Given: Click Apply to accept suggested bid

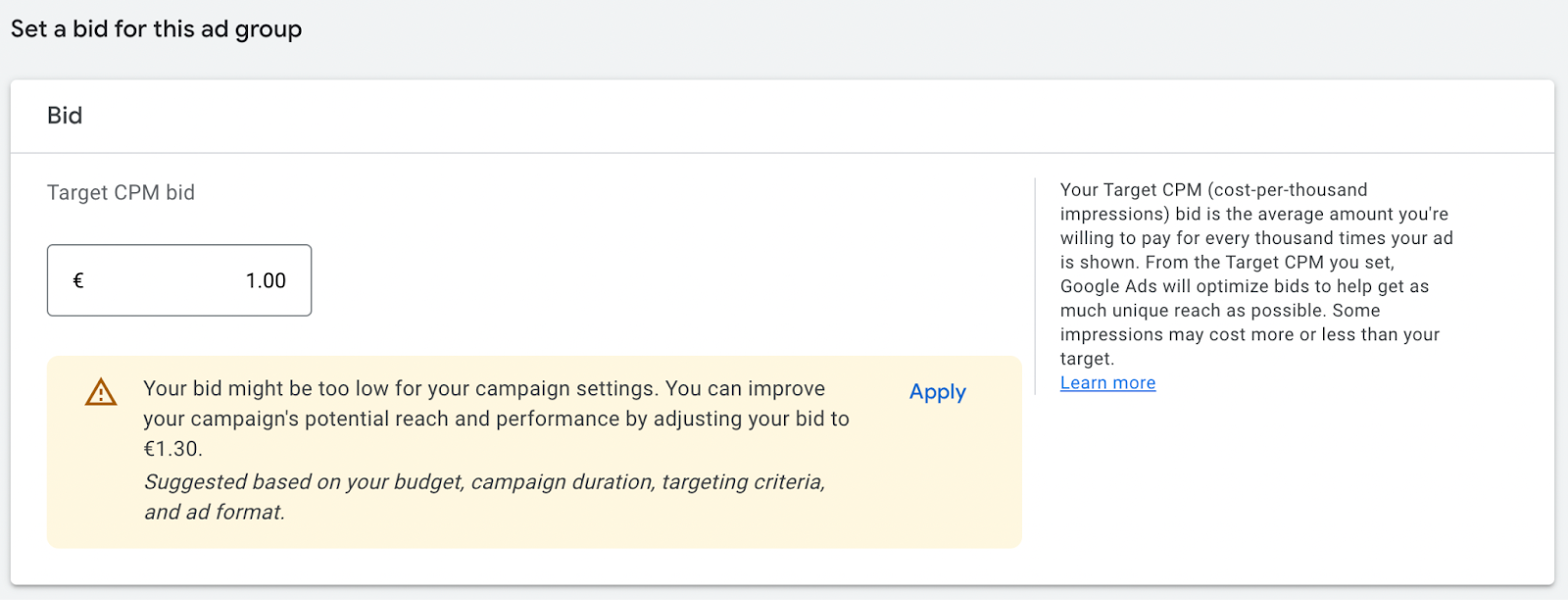Looking at the screenshot, I should (937, 392).
